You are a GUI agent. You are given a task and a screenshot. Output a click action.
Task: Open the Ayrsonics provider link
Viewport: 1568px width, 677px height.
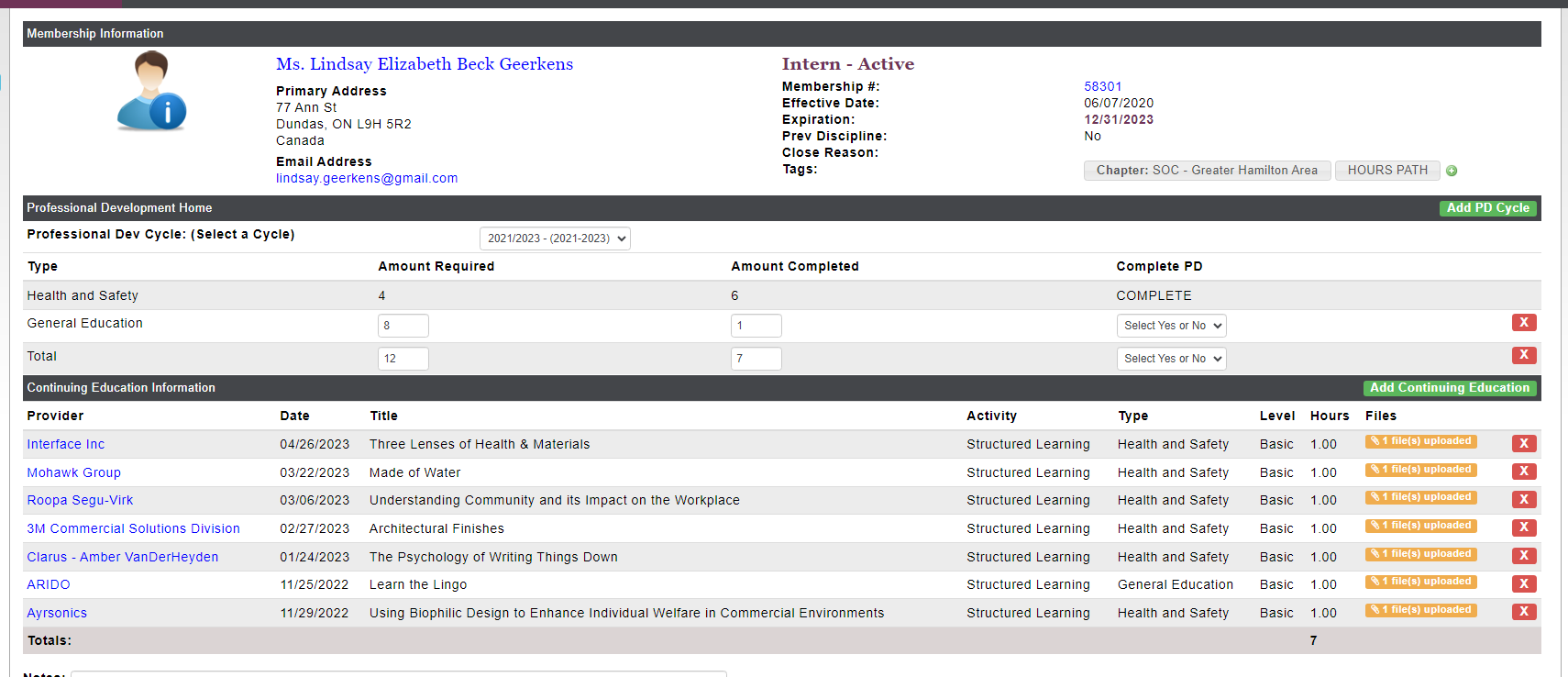point(57,613)
